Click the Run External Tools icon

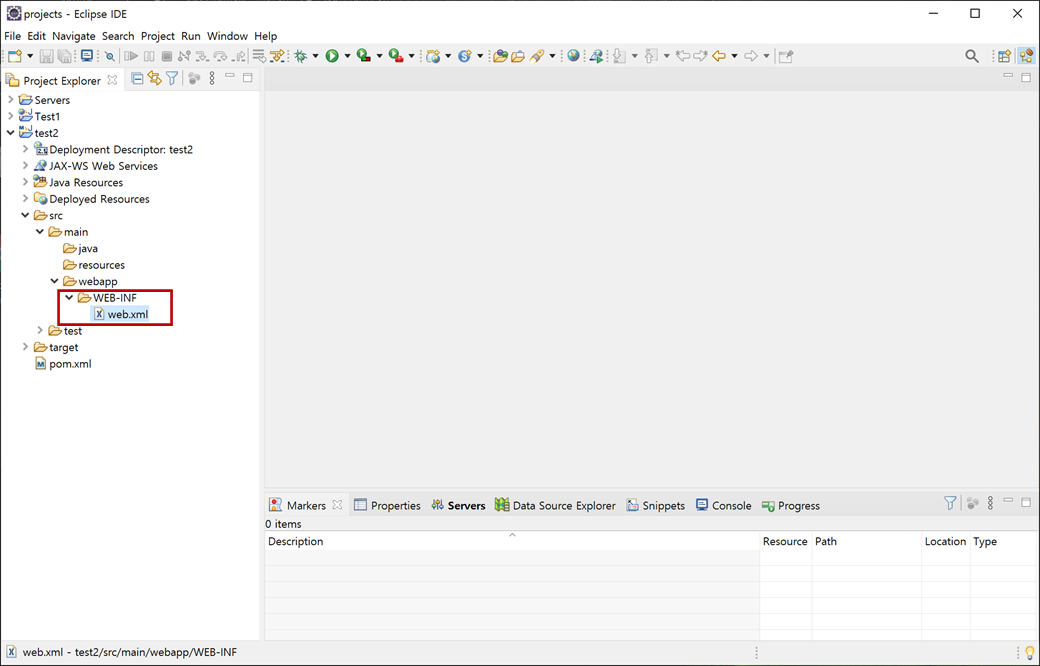(x=396, y=56)
